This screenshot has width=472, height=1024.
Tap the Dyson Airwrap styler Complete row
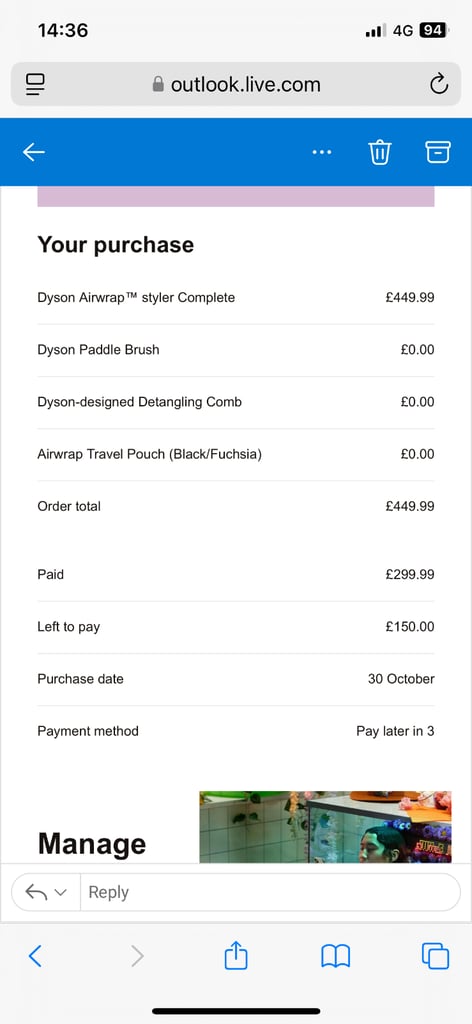[x=236, y=298]
